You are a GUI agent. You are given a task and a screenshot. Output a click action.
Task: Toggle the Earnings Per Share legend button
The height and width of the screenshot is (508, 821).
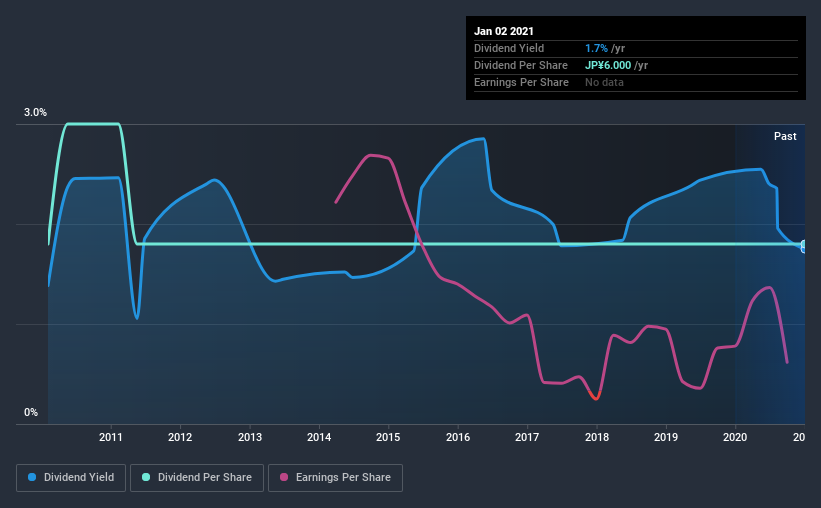point(335,478)
